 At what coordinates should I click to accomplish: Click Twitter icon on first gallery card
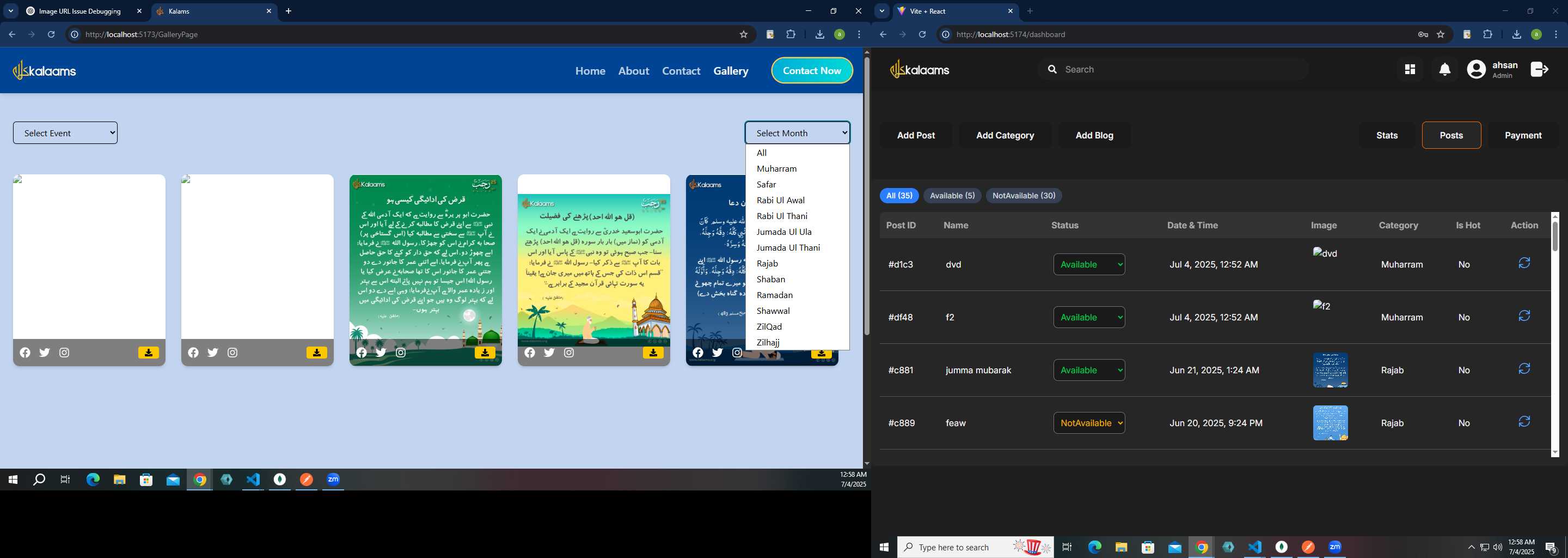(45, 353)
